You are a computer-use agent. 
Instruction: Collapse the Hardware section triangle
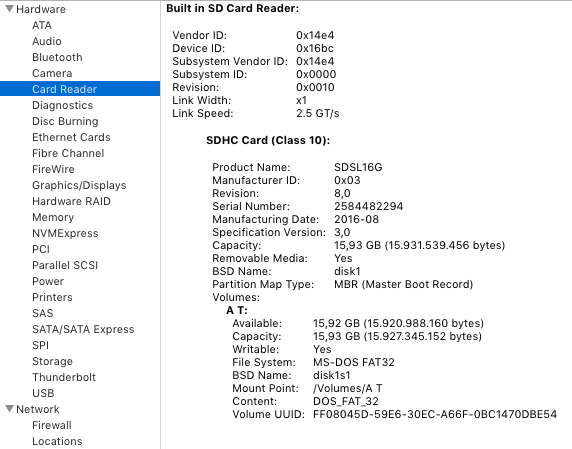[x=10, y=9]
